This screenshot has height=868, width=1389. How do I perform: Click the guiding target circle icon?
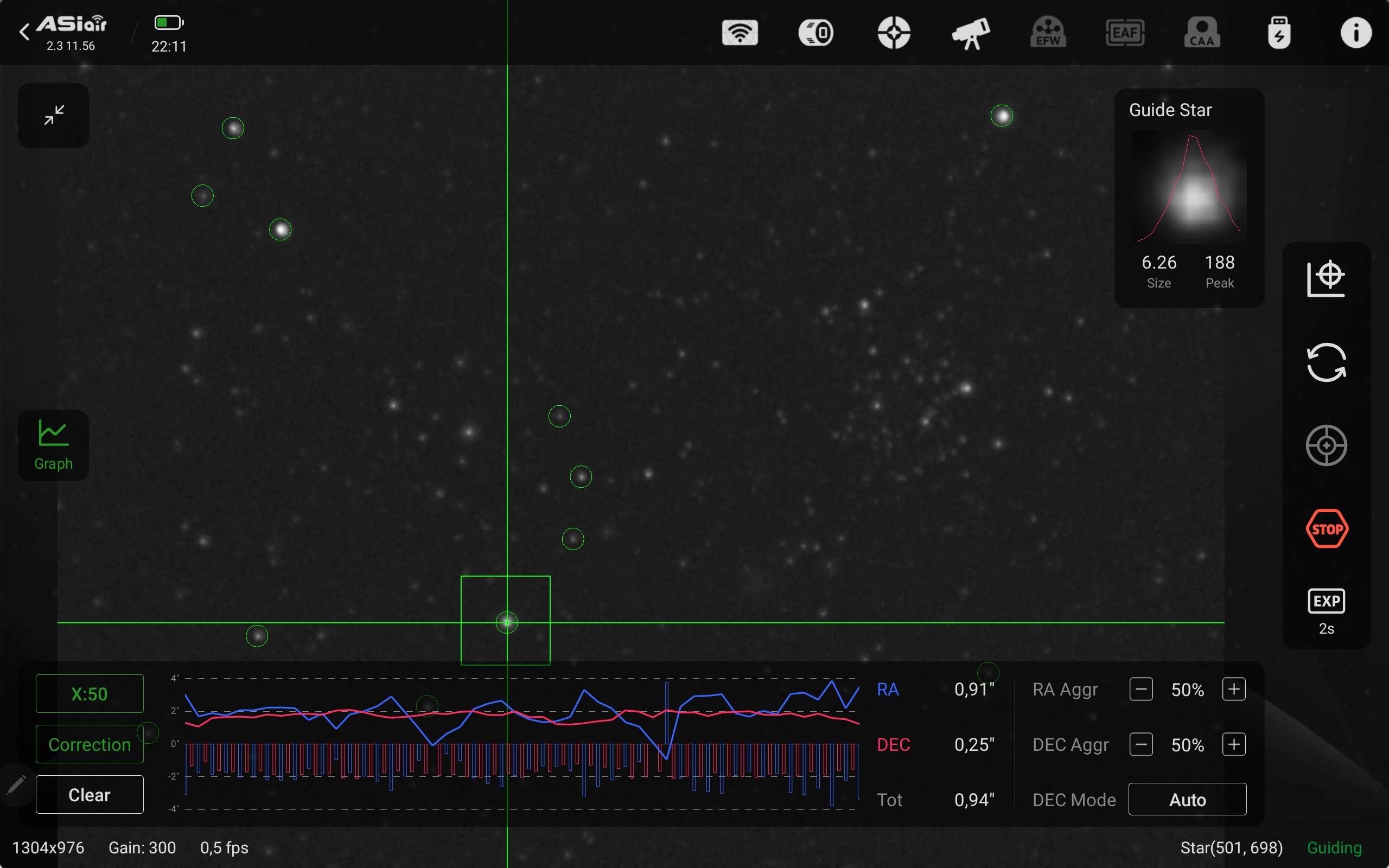point(1327,445)
